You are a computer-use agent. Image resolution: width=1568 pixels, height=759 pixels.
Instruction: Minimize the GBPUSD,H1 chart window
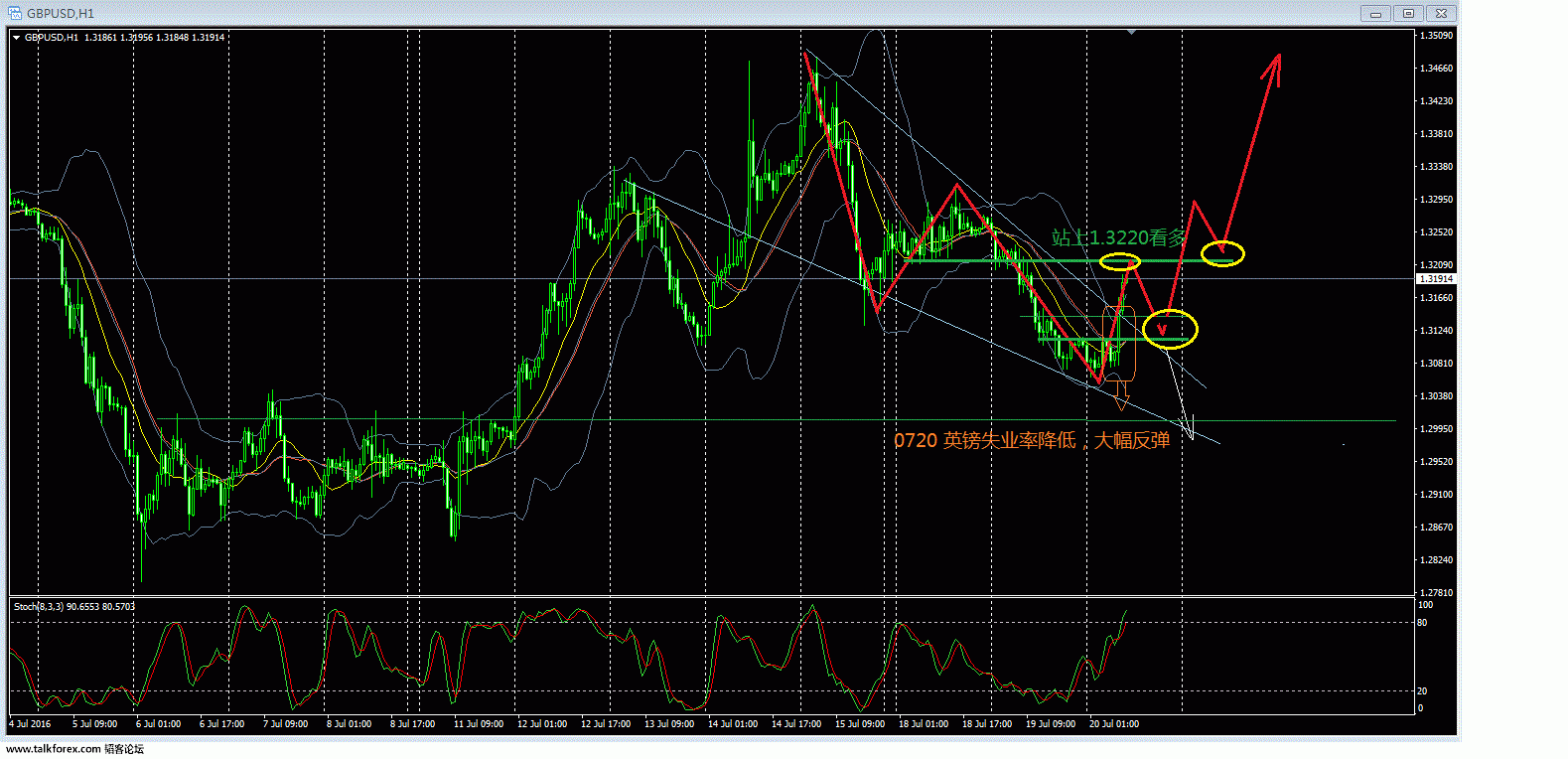click(x=1375, y=13)
